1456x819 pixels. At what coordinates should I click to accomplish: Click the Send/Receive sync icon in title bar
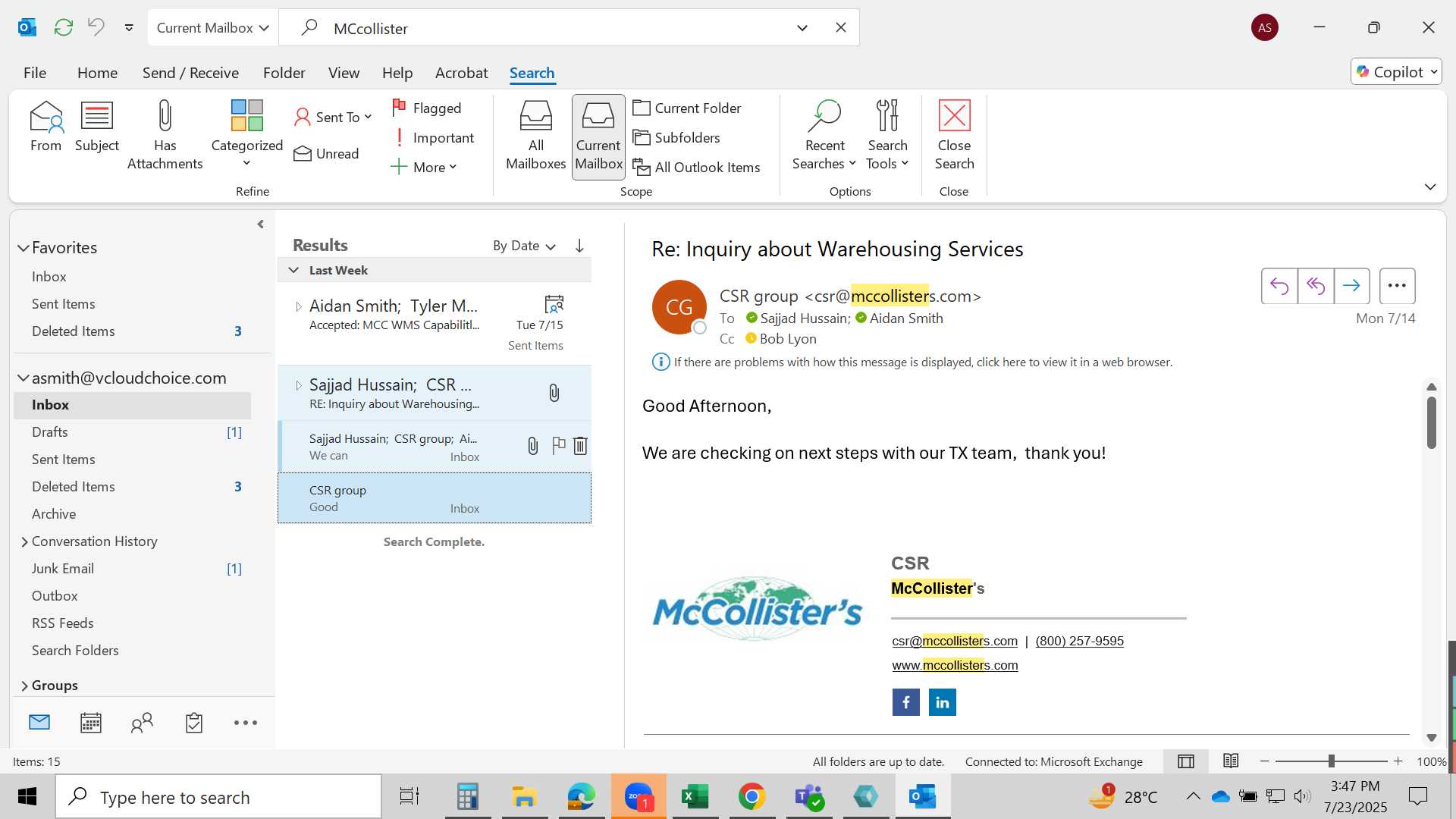coord(64,28)
